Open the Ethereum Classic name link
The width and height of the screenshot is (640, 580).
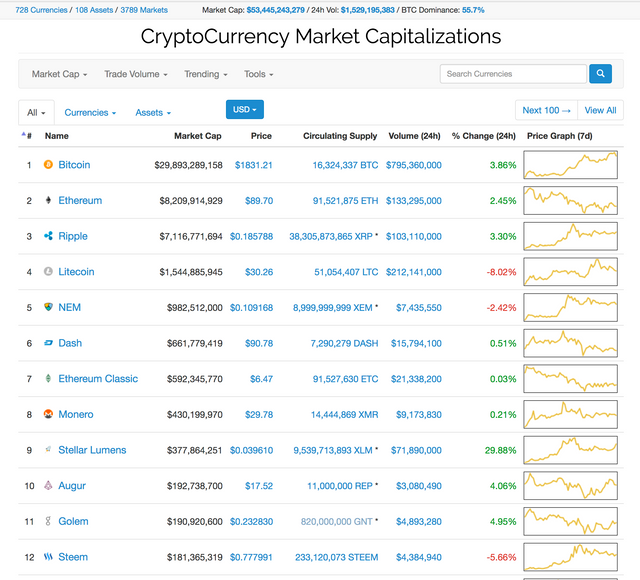tap(98, 378)
